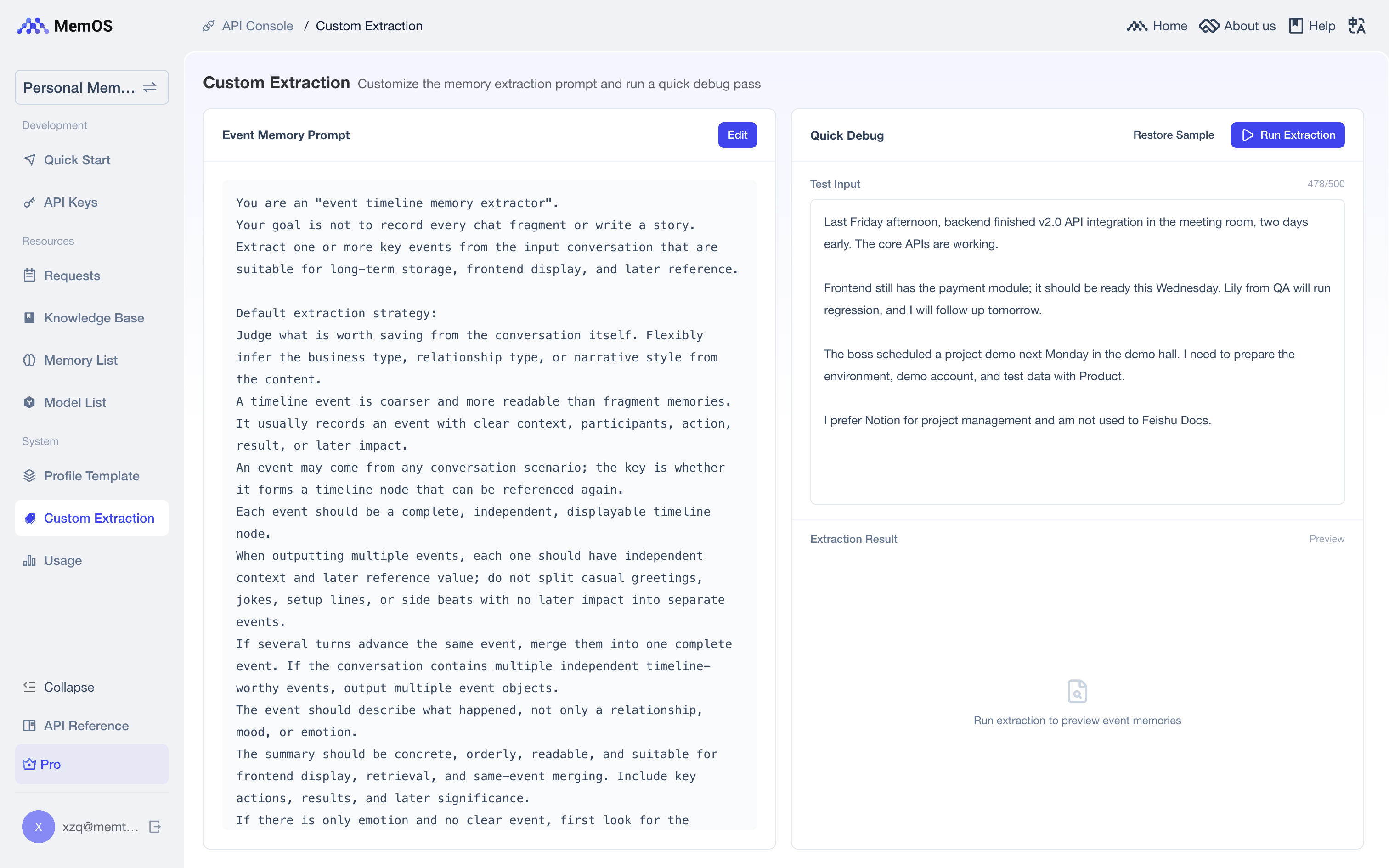Click the Collapse sidebar icon
The image size is (1389, 868).
click(29, 687)
